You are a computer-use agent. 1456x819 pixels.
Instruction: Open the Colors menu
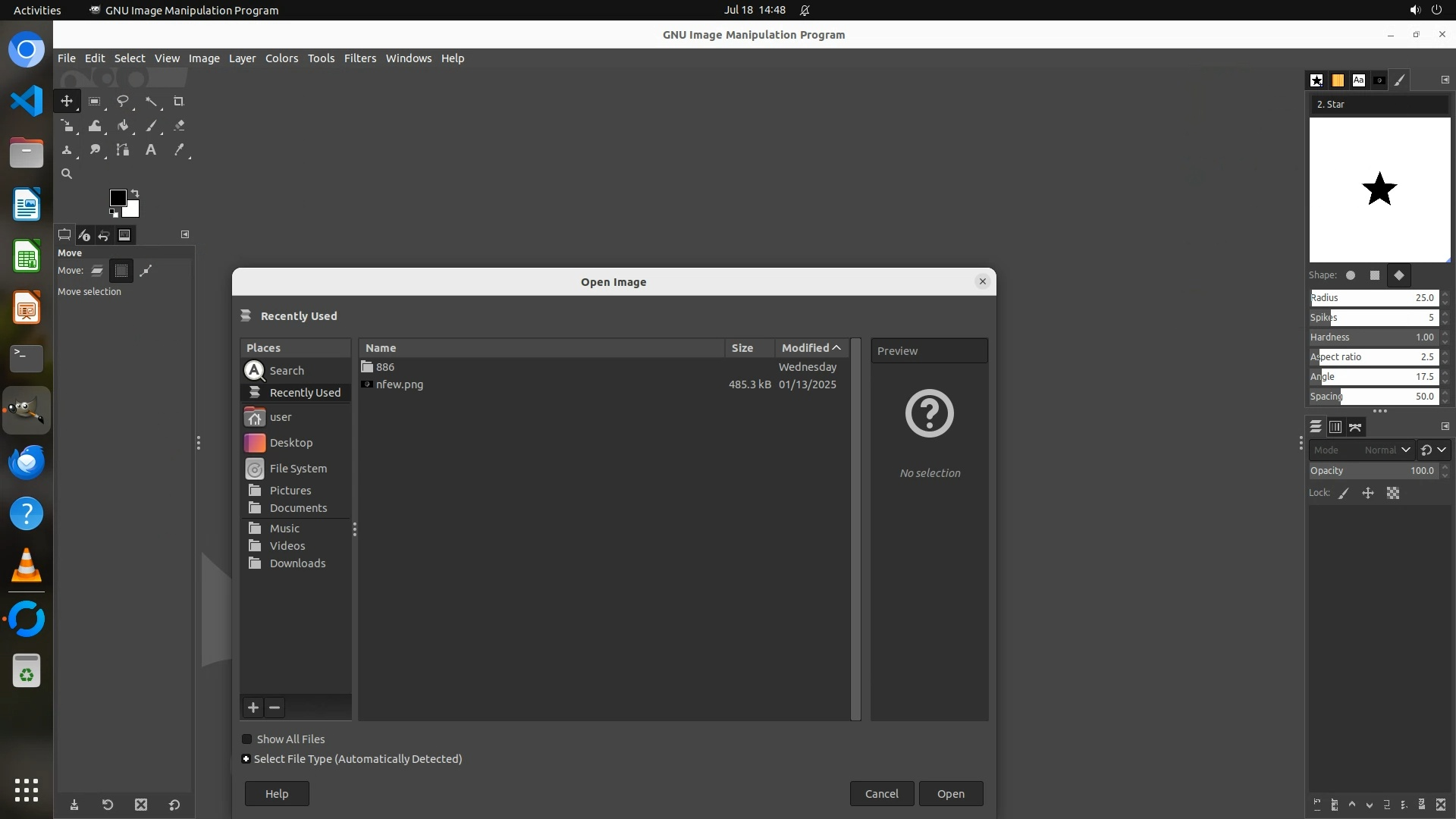tap(281, 58)
